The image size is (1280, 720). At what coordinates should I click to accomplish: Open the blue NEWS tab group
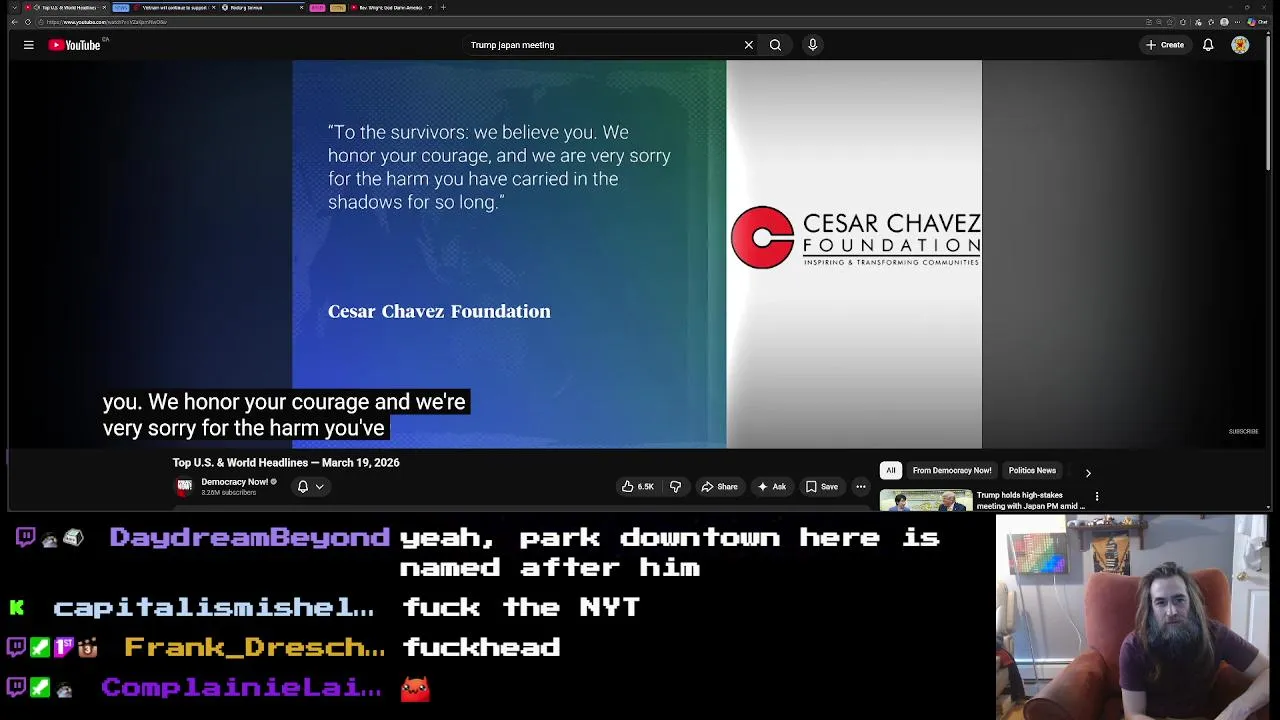[x=121, y=8]
